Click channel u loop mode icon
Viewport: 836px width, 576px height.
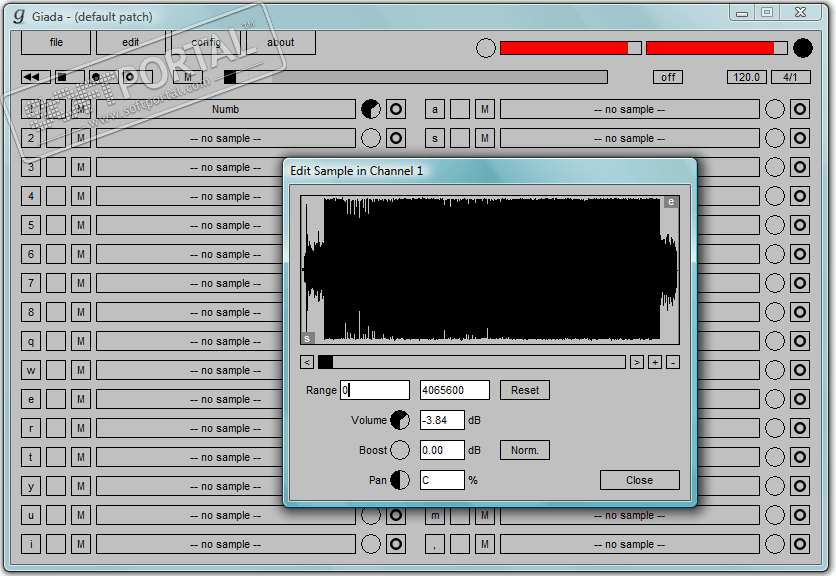point(396,515)
